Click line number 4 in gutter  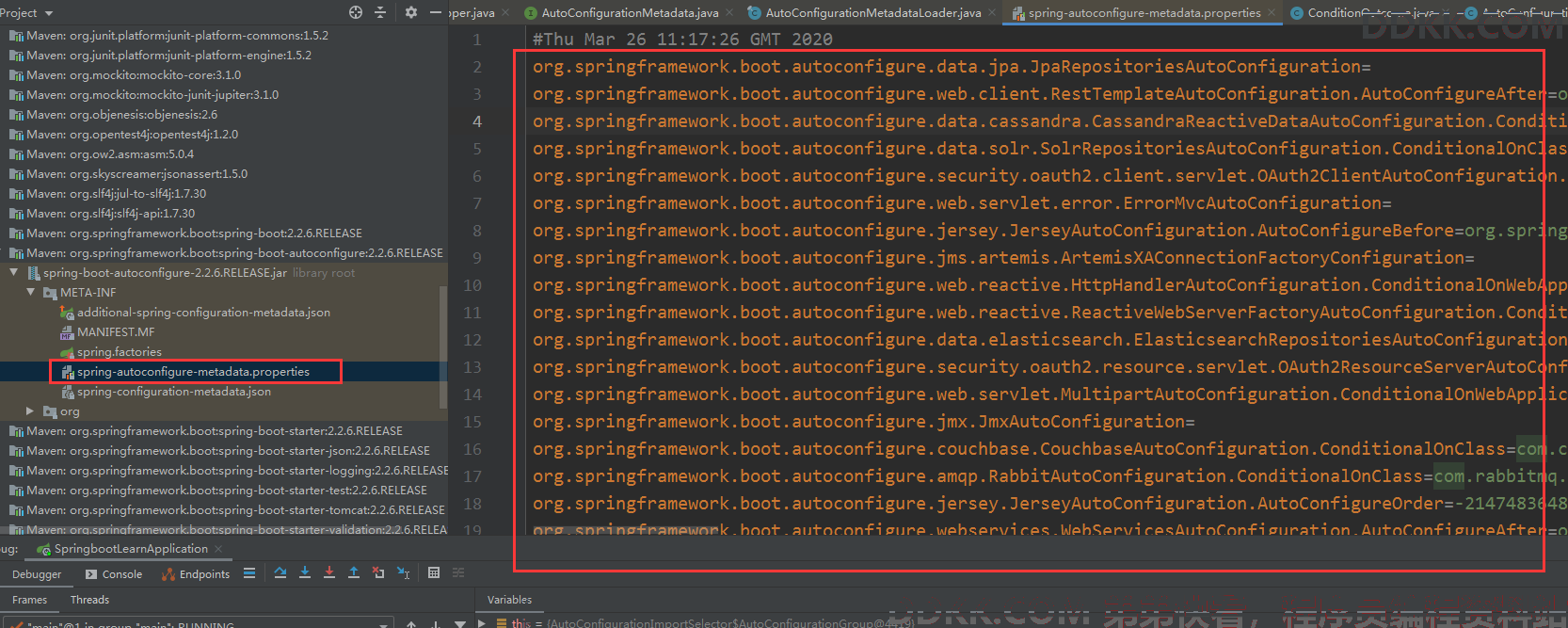point(477,121)
